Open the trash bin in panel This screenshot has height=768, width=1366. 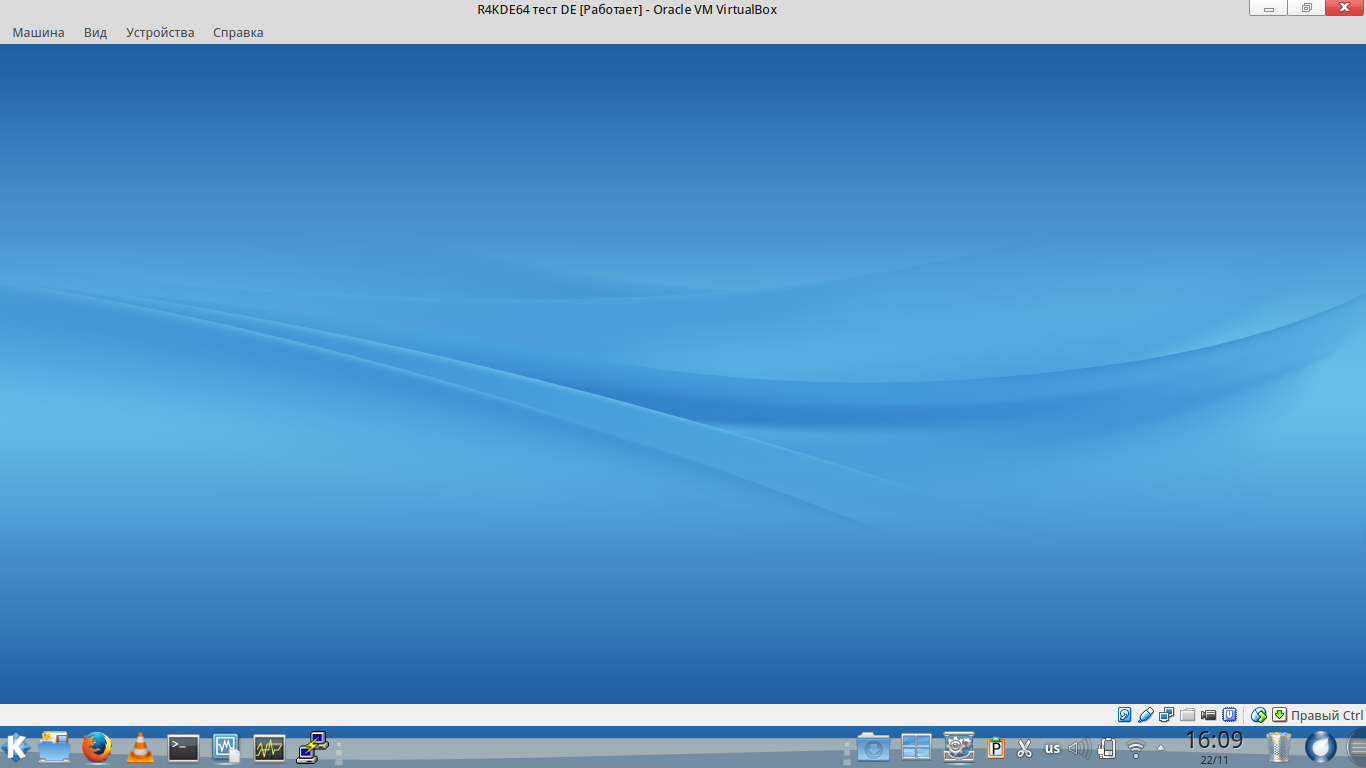pos(1278,747)
